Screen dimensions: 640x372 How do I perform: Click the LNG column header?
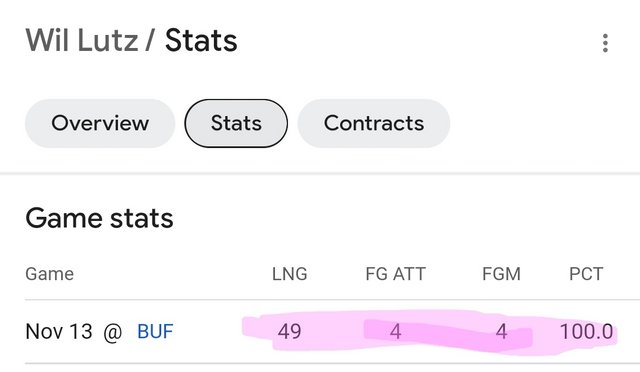pyautogui.click(x=290, y=274)
